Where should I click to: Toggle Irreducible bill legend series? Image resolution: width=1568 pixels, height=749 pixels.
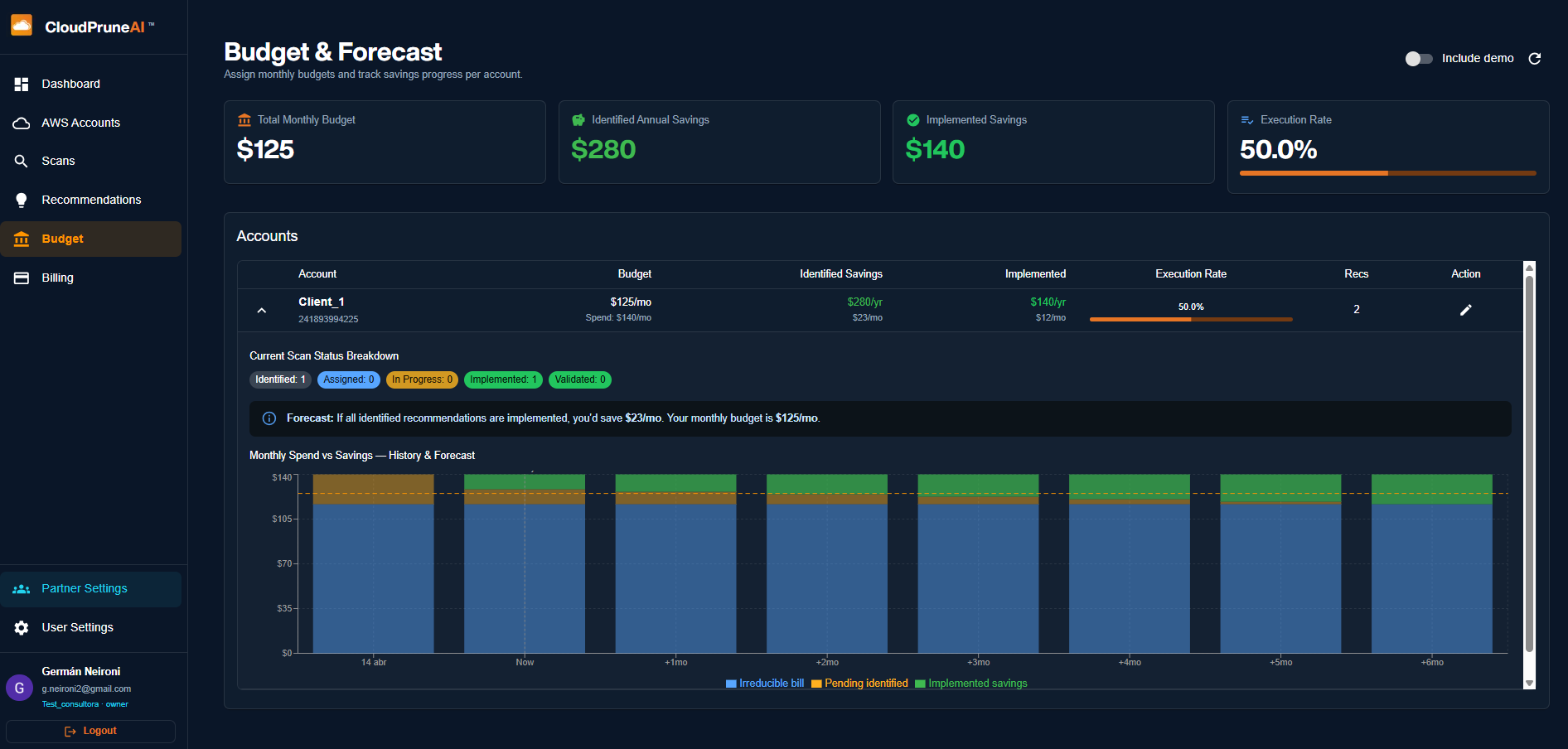point(765,684)
